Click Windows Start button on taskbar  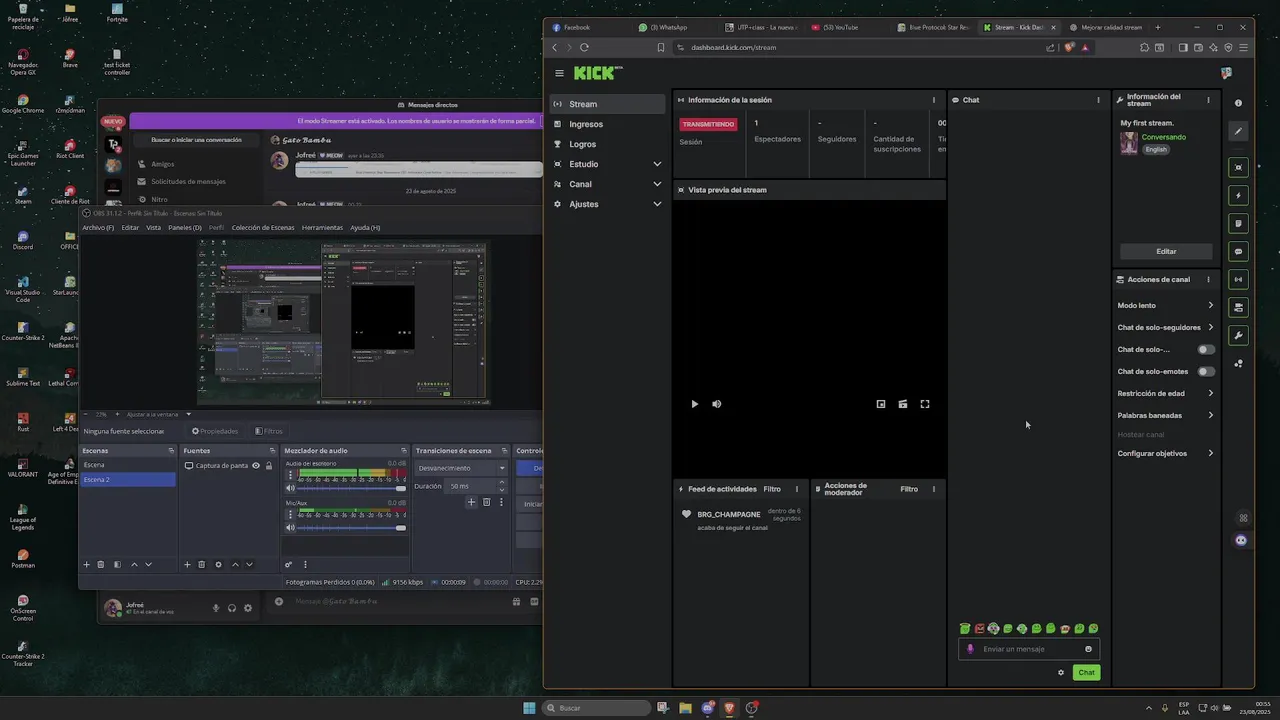[529, 708]
